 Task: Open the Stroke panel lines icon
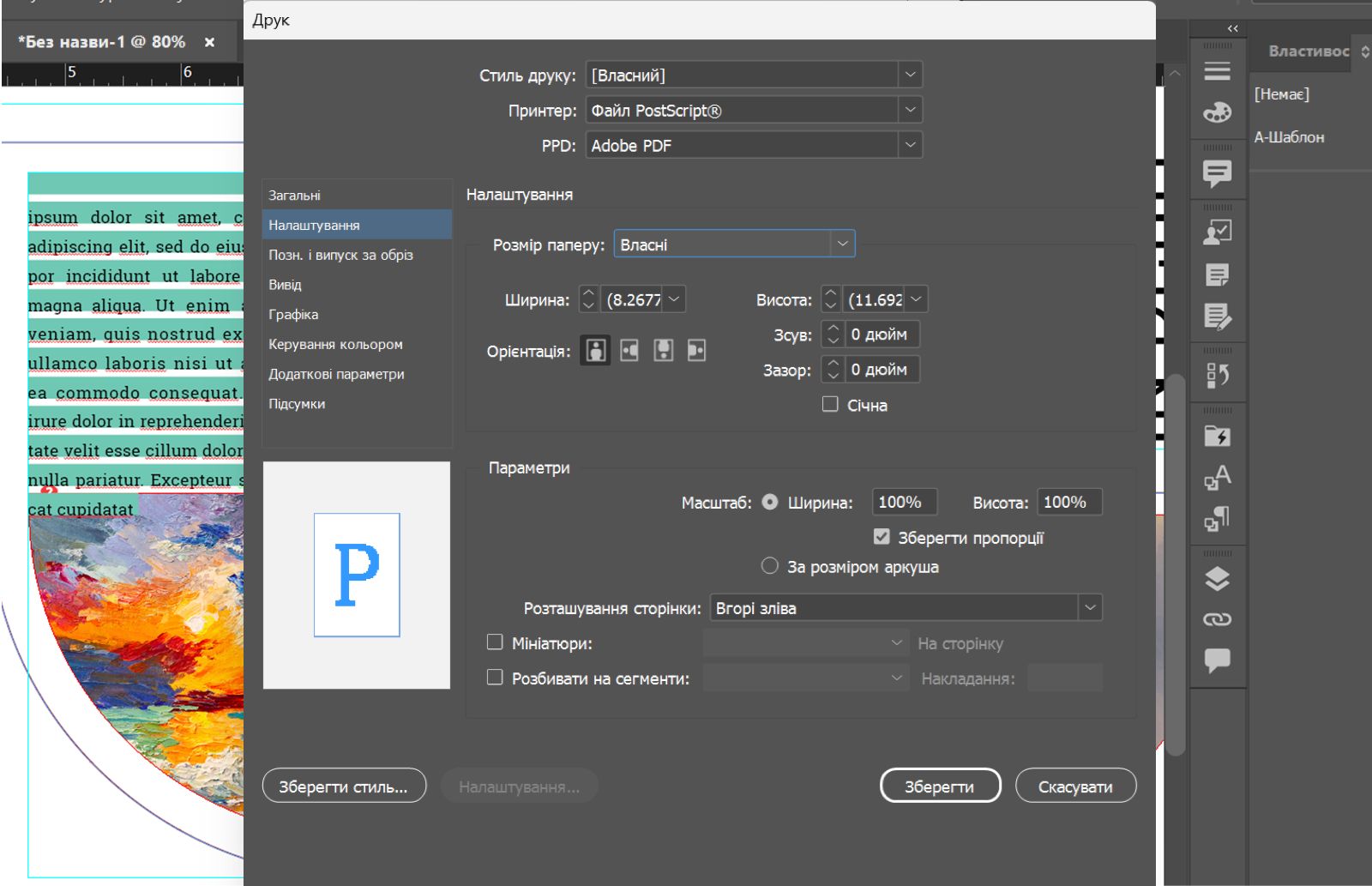[x=1217, y=70]
